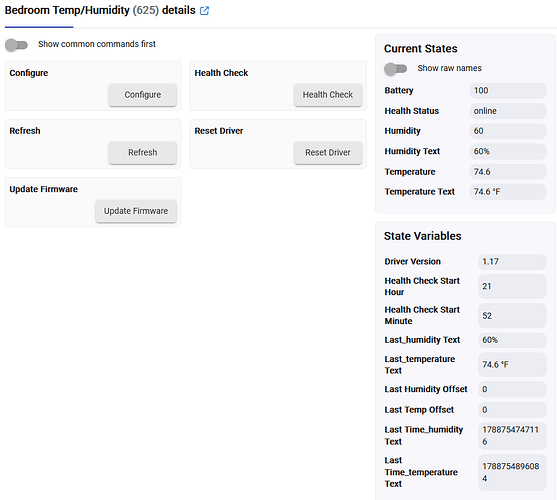Image resolution: width=557 pixels, height=500 pixels.
Task: Click the Reset Driver card title
Action: tap(219, 131)
